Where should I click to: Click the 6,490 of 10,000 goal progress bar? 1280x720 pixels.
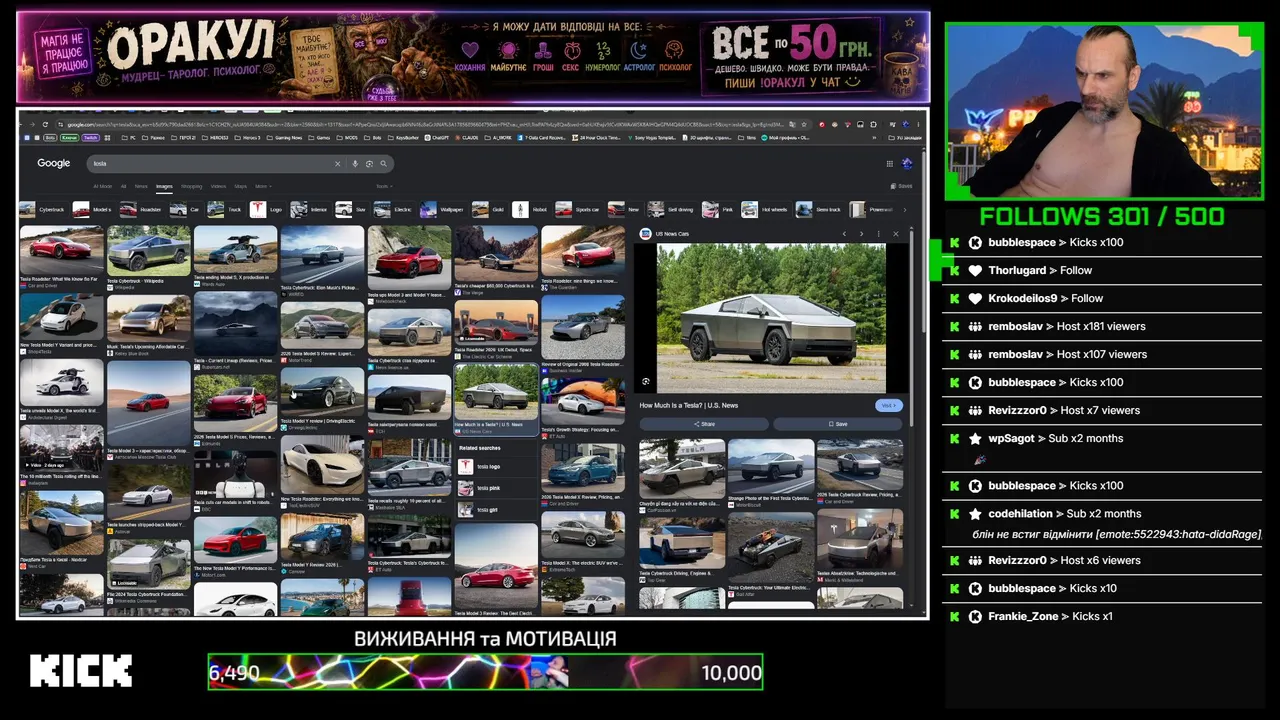[x=485, y=672]
